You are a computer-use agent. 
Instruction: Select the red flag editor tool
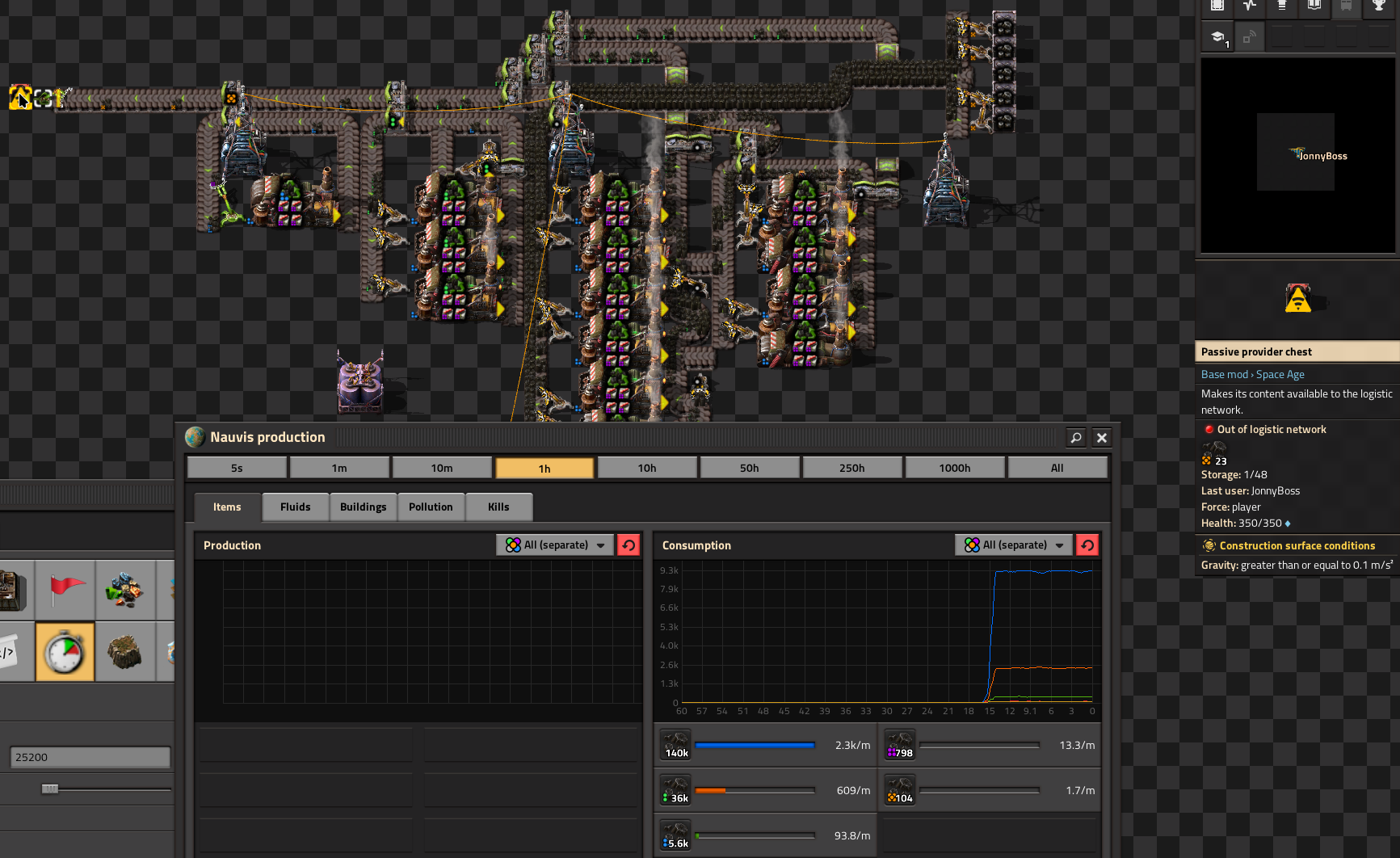[x=66, y=590]
